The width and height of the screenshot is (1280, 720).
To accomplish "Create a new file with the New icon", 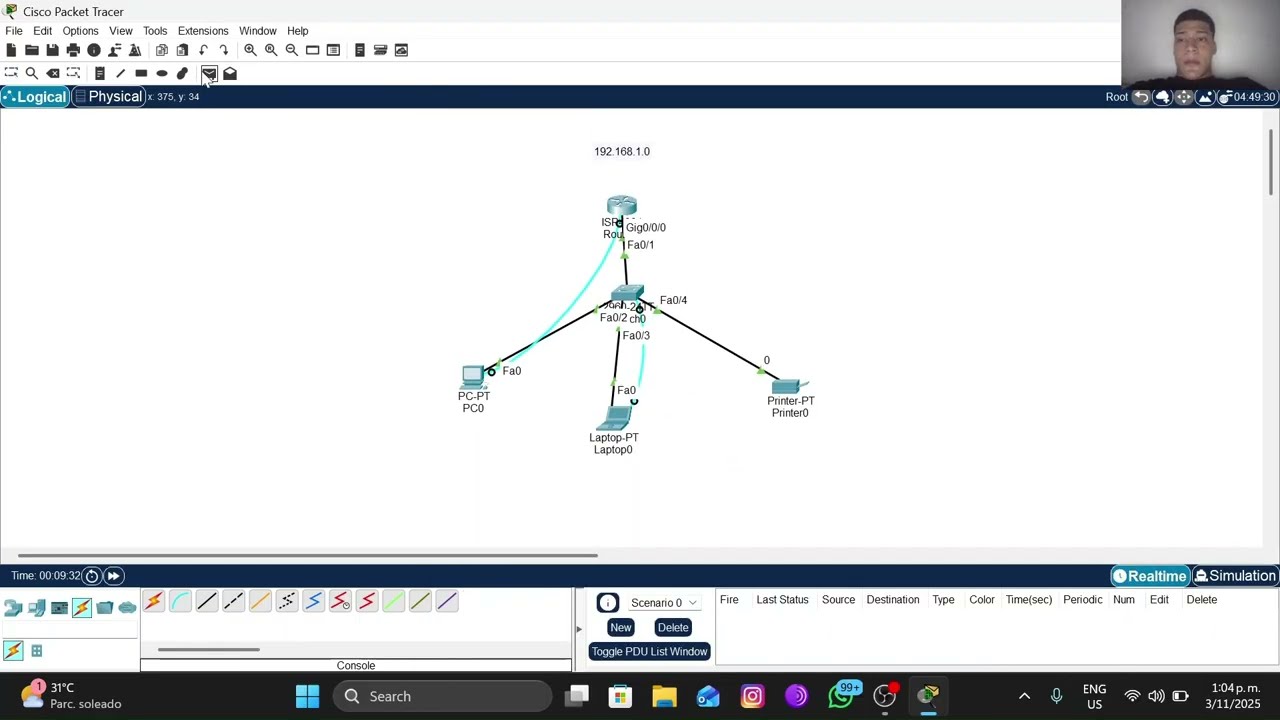I will coord(11,50).
